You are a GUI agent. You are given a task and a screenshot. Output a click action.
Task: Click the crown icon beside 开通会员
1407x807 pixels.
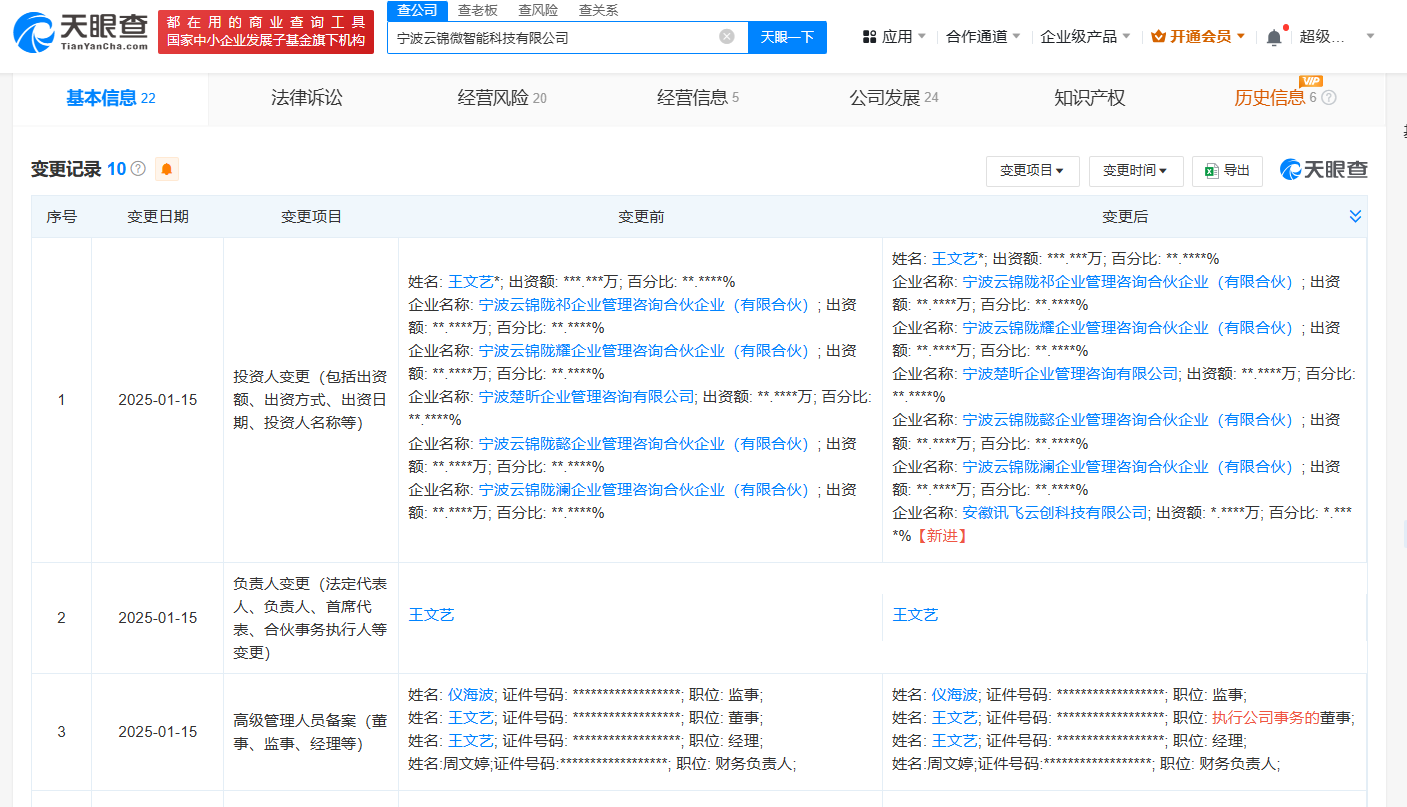[x=1158, y=37]
